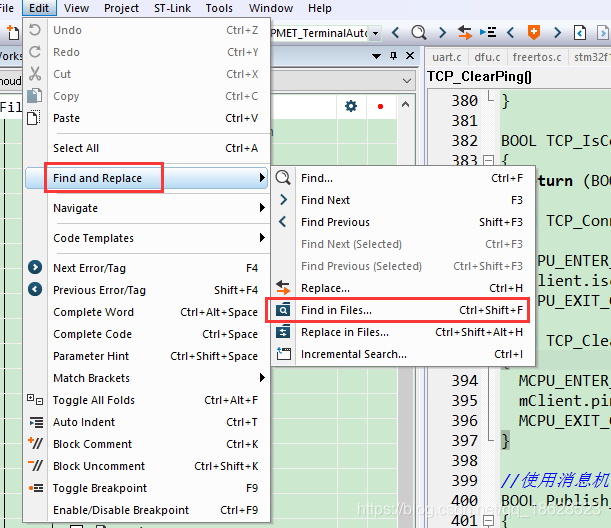The image size is (611, 528).
Task: Collapse code fold at line 383
Action: (x=488, y=160)
